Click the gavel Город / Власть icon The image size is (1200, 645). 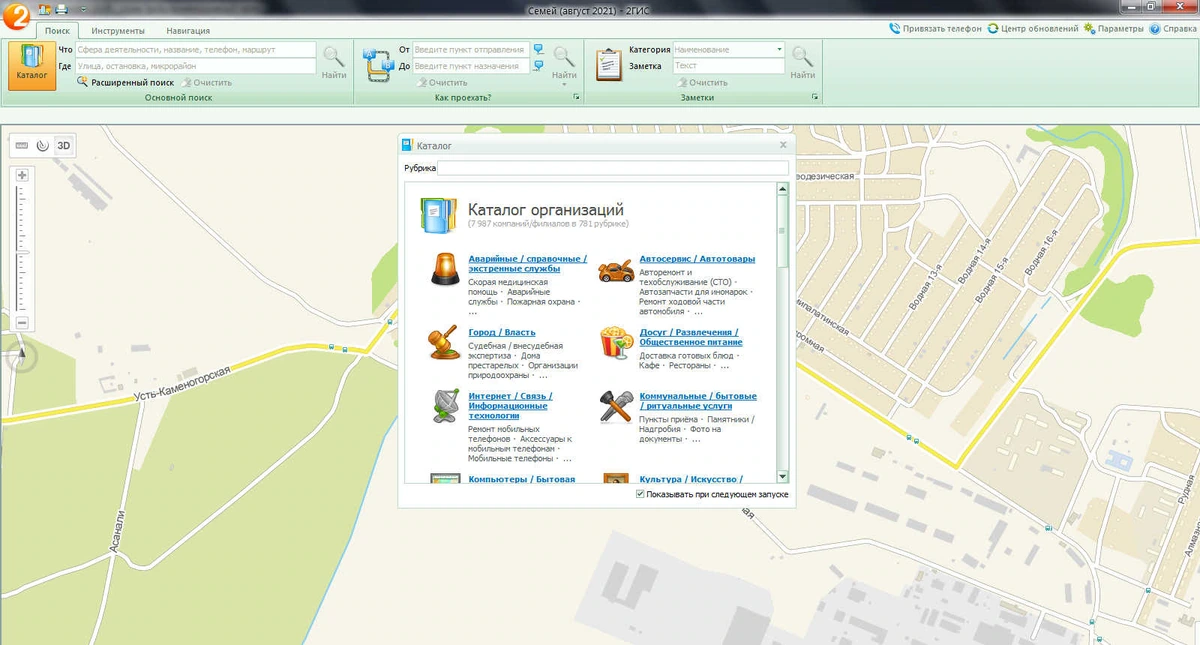click(444, 342)
